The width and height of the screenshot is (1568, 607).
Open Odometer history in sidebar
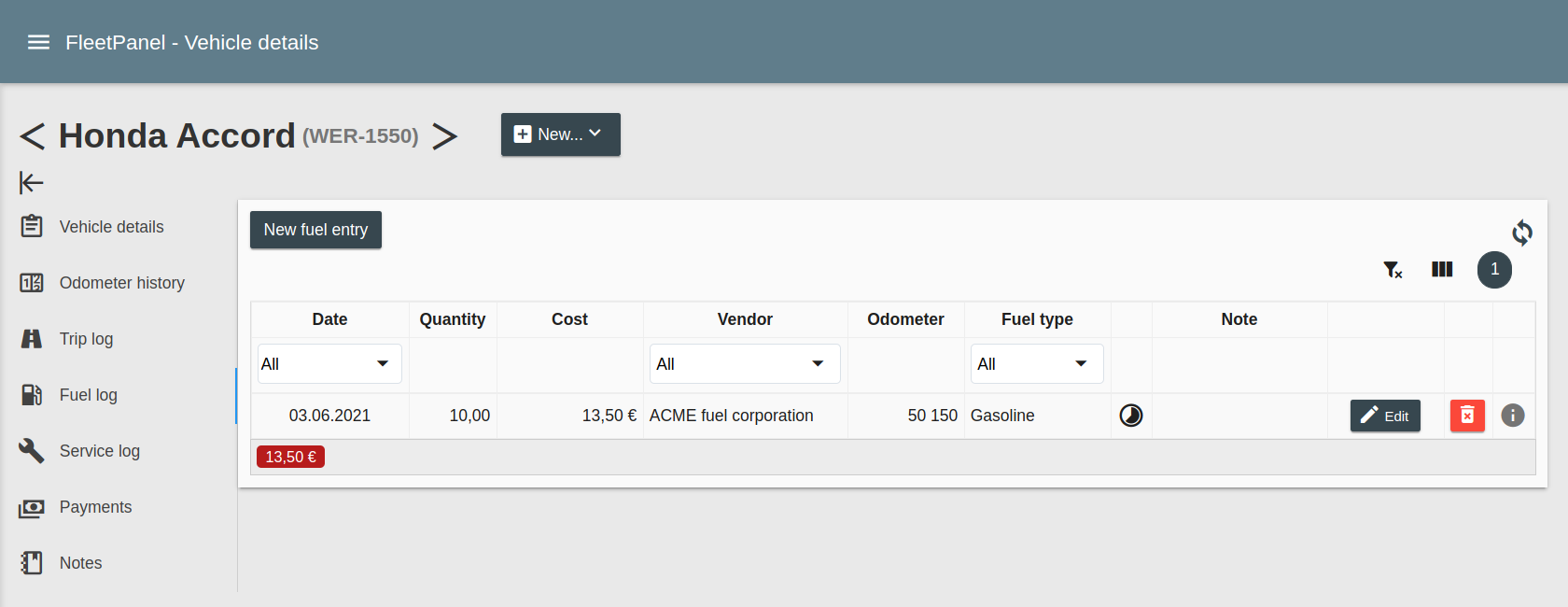121,283
